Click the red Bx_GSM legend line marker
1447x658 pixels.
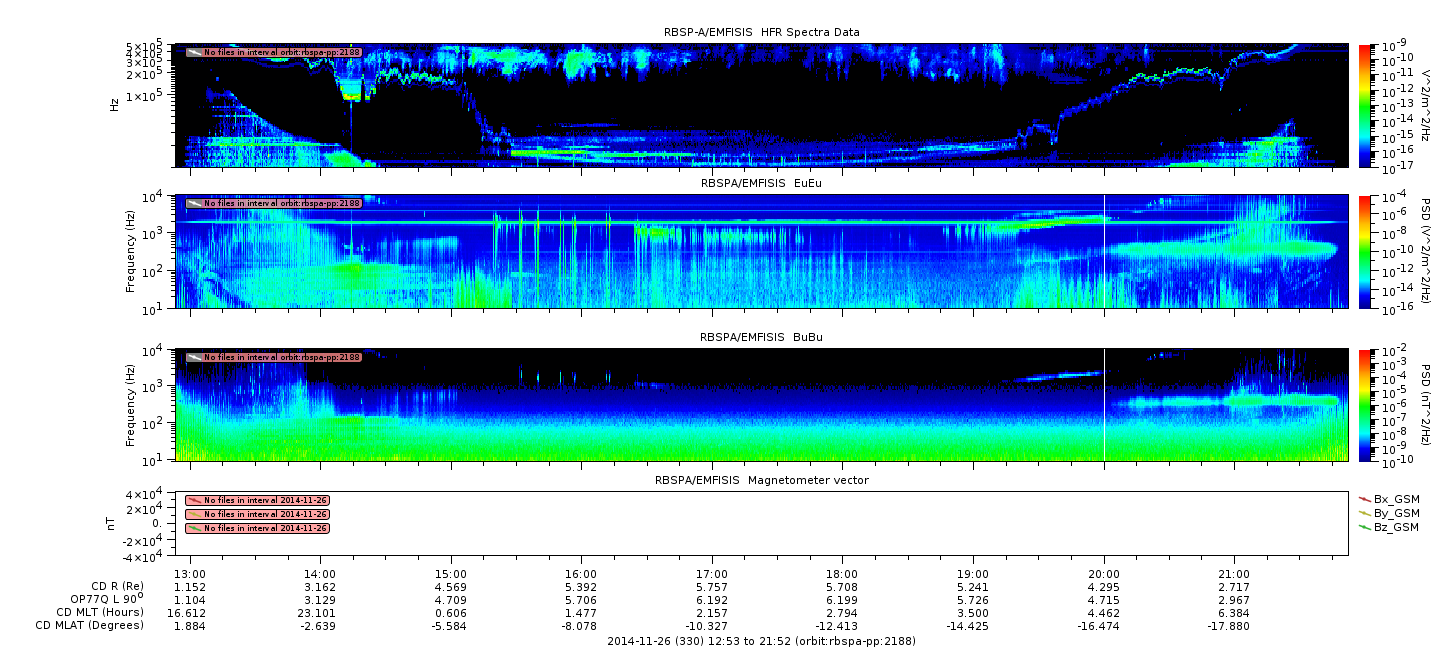pyautogui.click(x=1364, y=498)
